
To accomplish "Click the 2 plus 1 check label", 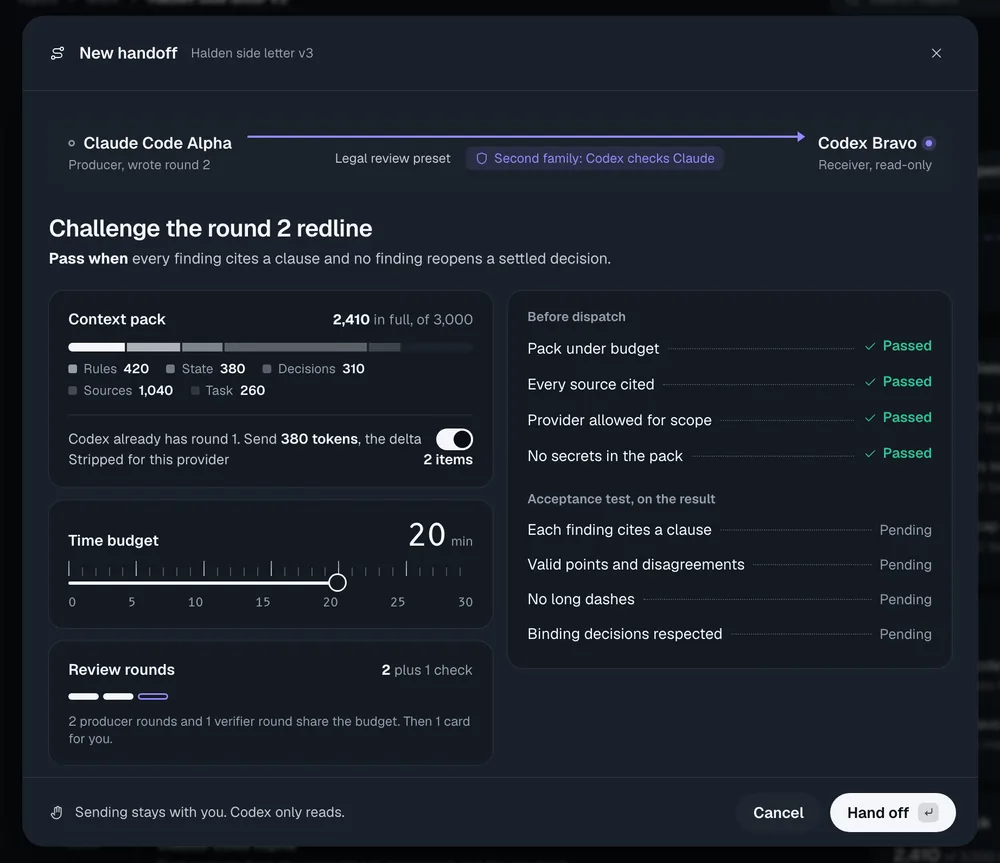I will [427, 670].
